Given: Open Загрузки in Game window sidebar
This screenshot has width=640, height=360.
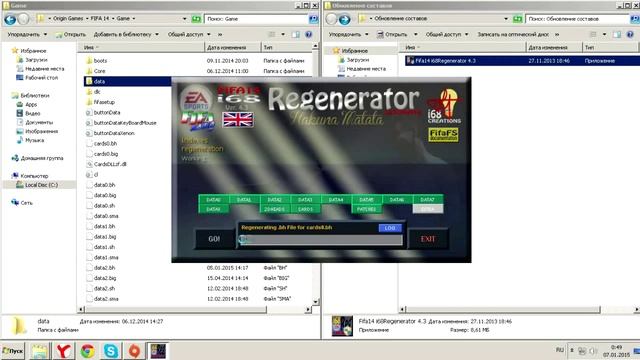Looking at the screenshot, I should point(36,60).
